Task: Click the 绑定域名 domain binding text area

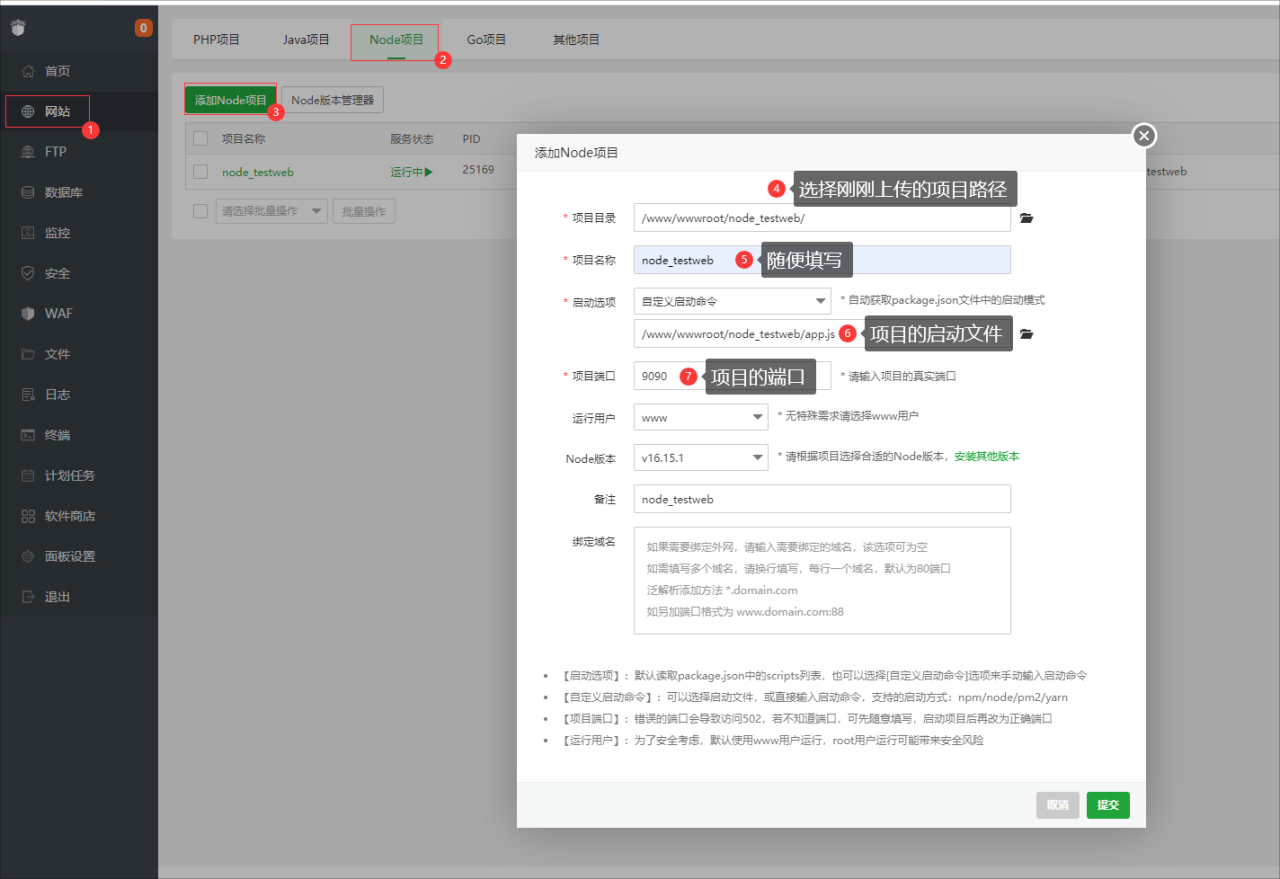Action: pos(822,580)
